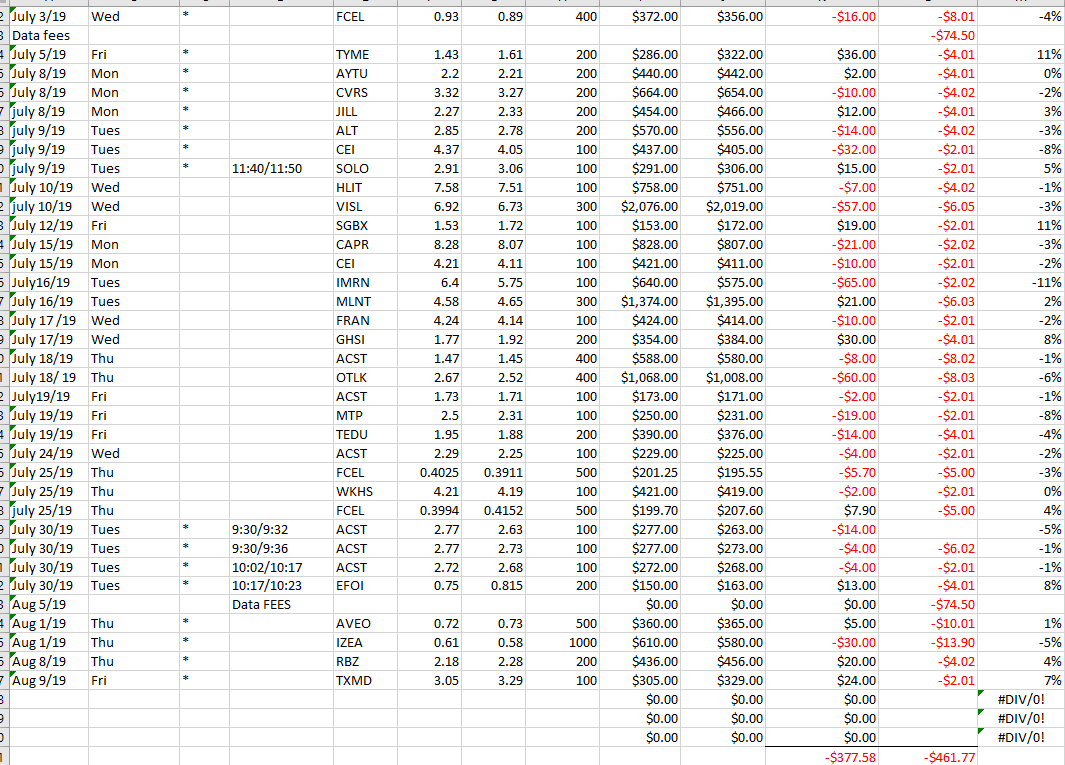Select the $1,068.00 cost cell
The height and width of the screenshot is (765, 1065).
[x=640, y=378]
